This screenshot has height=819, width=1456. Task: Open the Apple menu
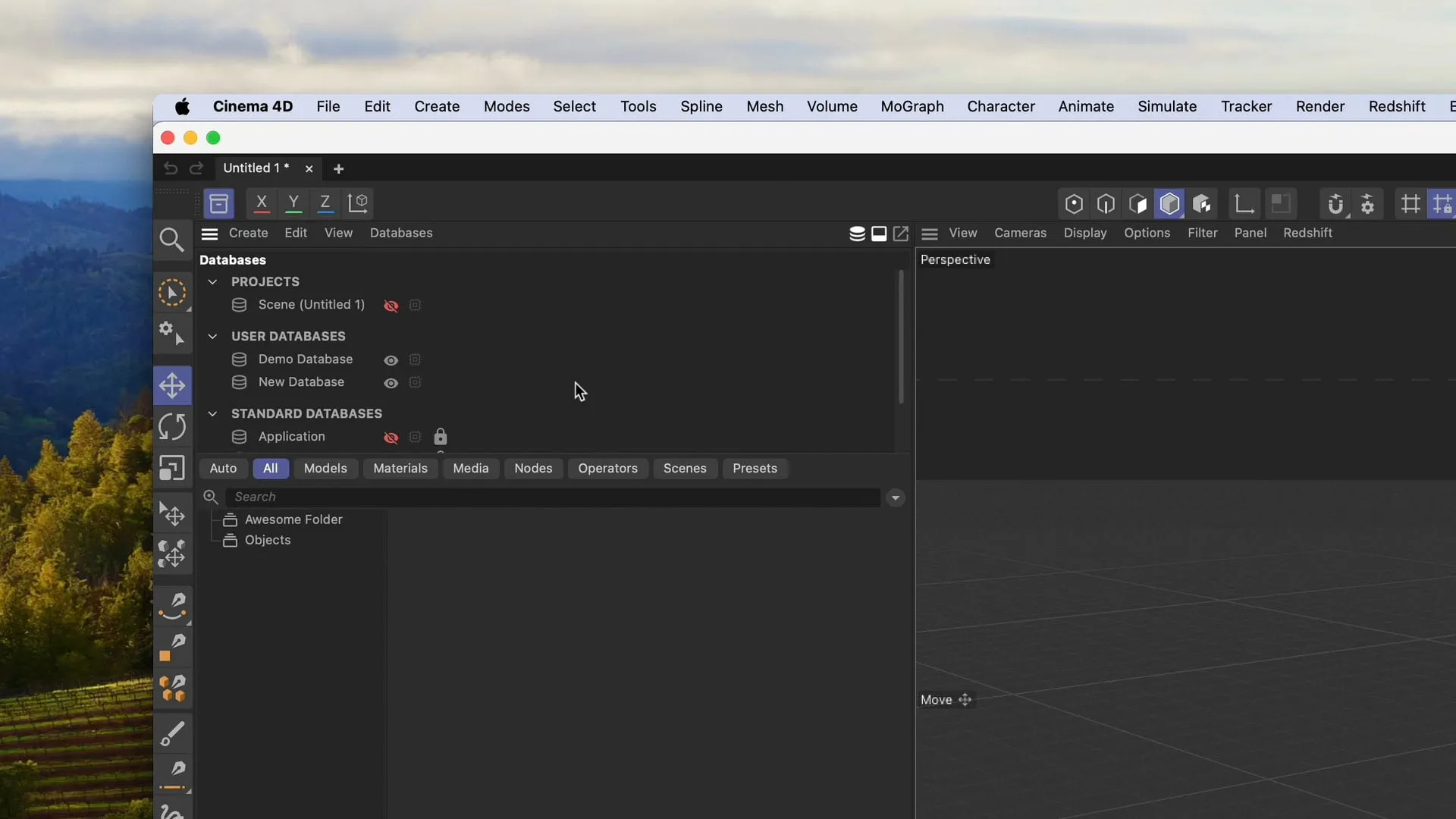[182, 106]
